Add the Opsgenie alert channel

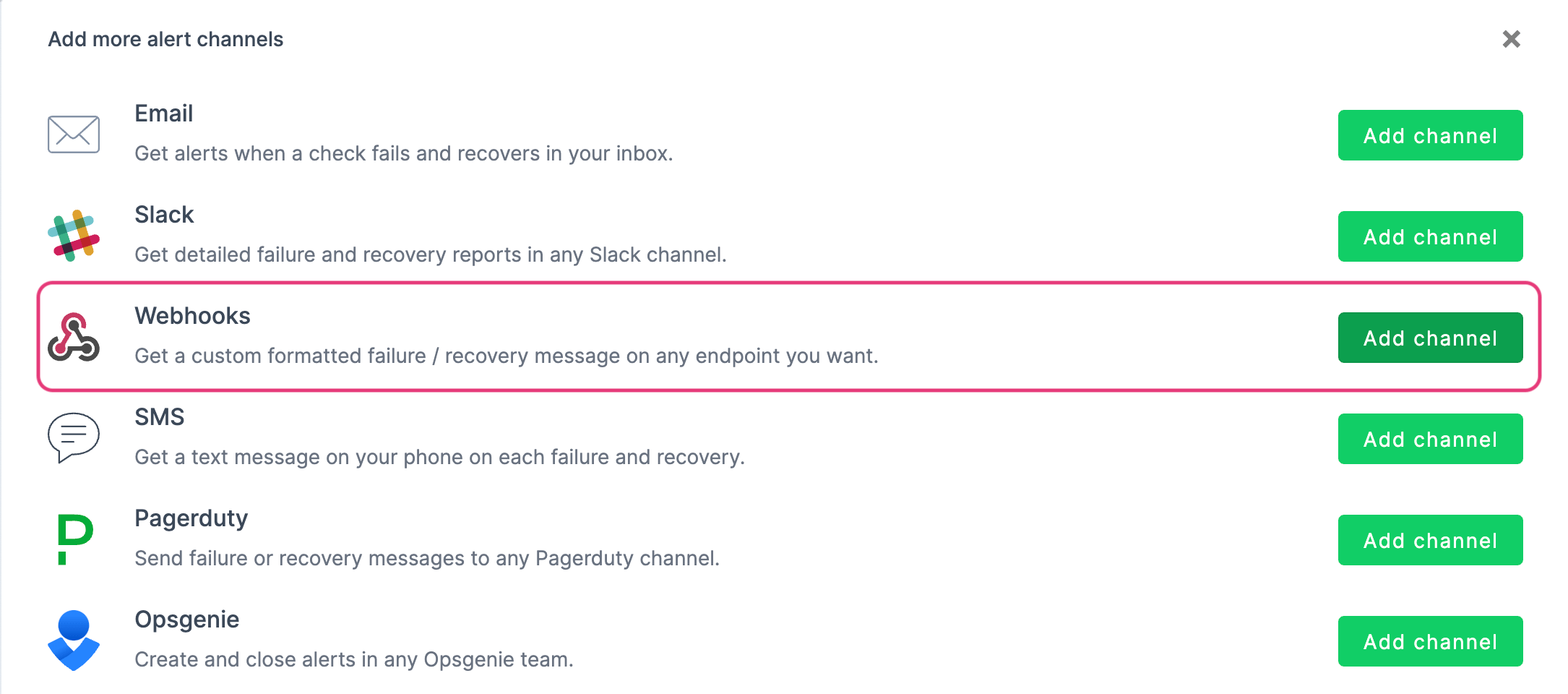tap(1430, 641)
